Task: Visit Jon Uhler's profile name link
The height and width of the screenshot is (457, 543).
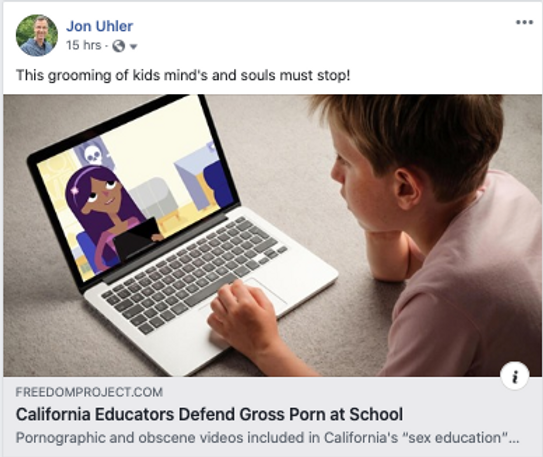Action: [x=99, y=26]
